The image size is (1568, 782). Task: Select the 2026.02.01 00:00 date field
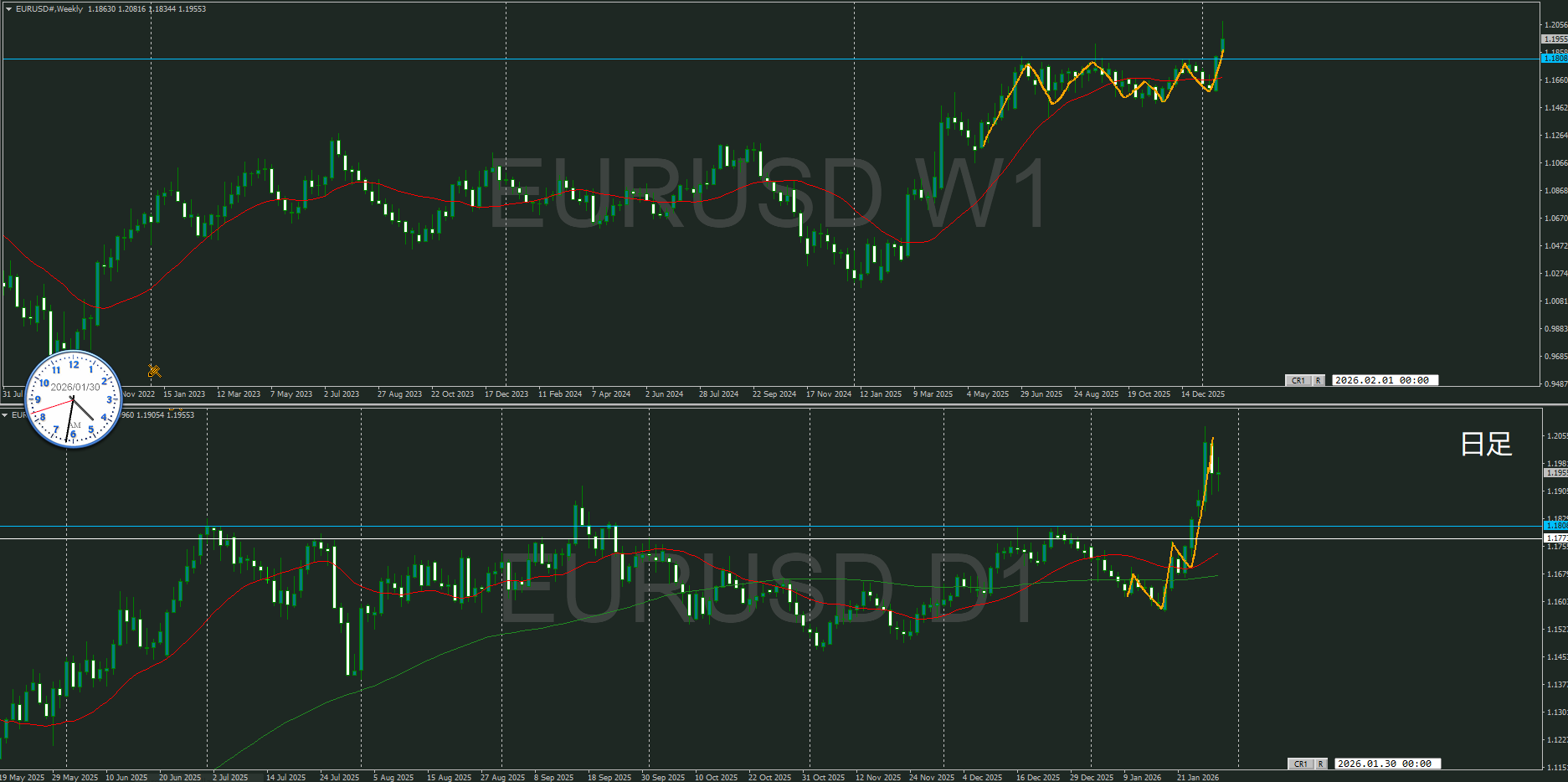pos(1383,380)
